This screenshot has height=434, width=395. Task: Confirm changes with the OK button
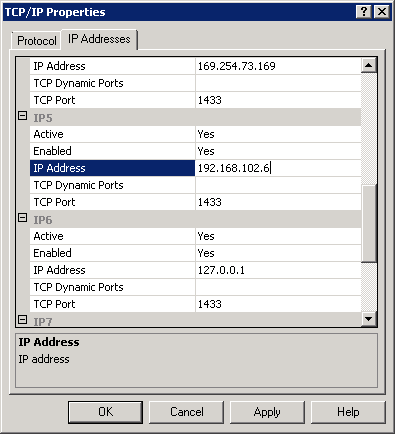coord(105,412)
